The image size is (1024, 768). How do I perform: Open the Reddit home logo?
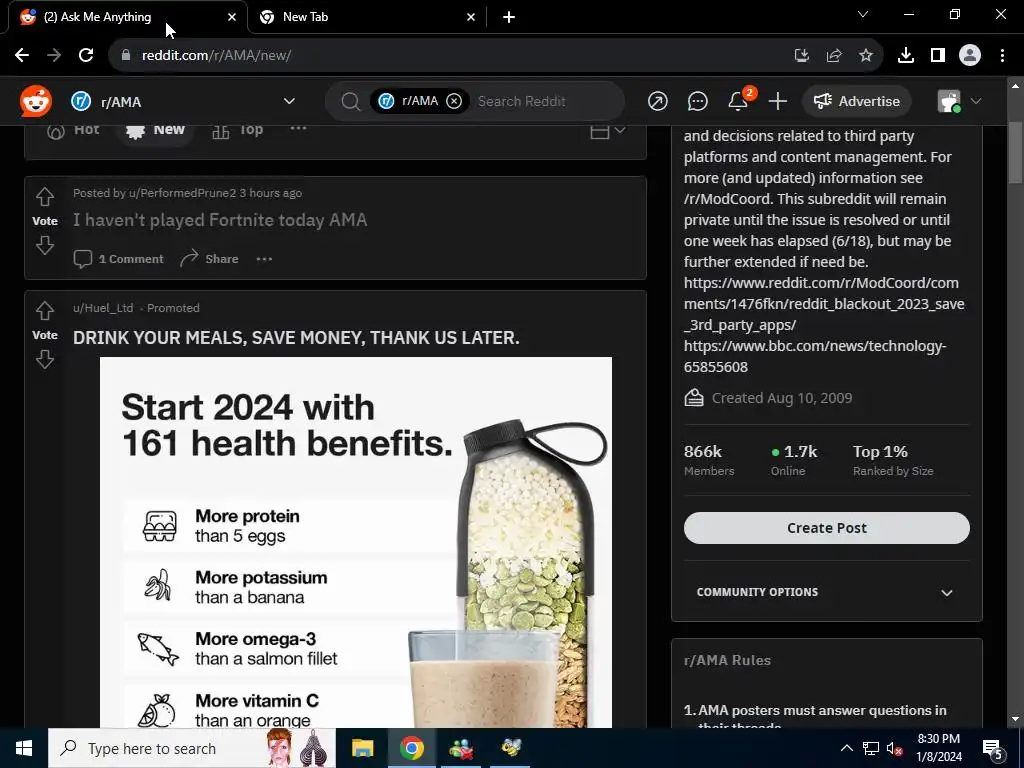[x=35, y=101]
